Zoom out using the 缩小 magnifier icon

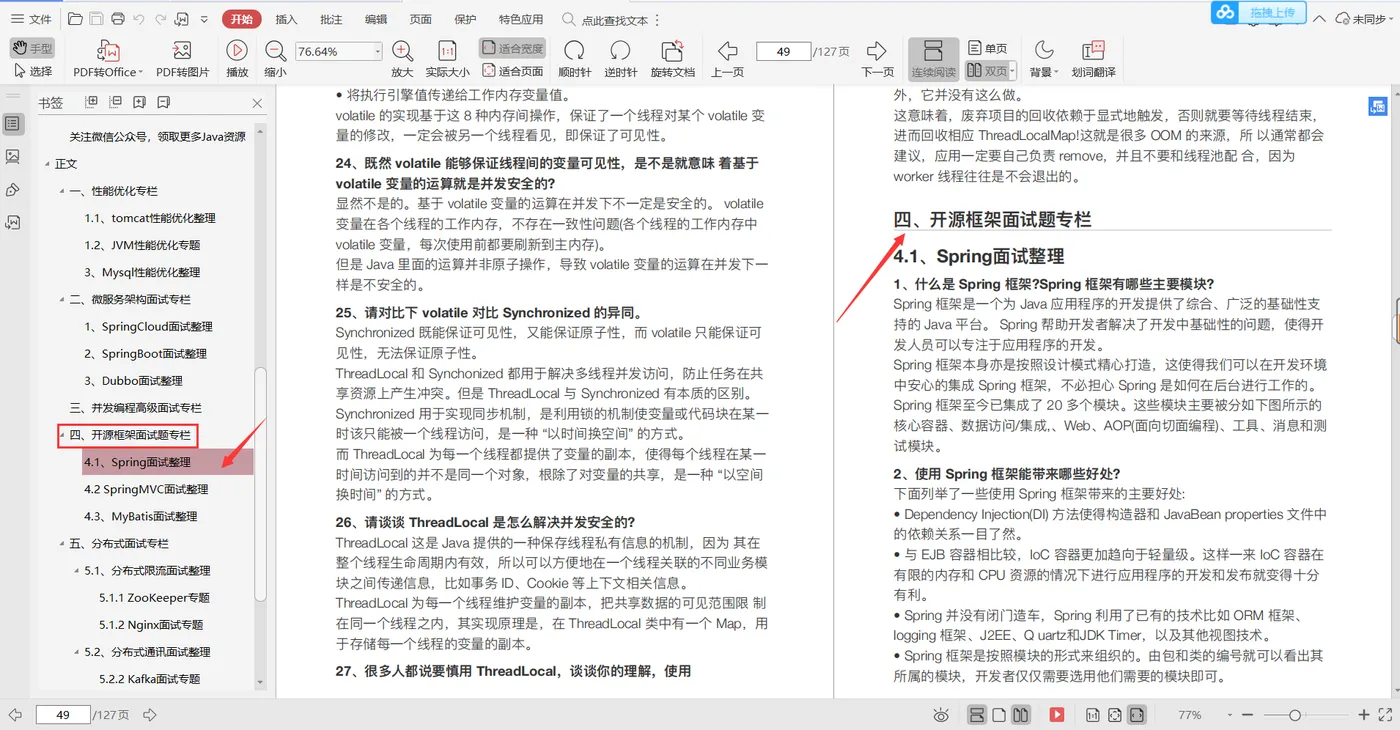[275, 58]
